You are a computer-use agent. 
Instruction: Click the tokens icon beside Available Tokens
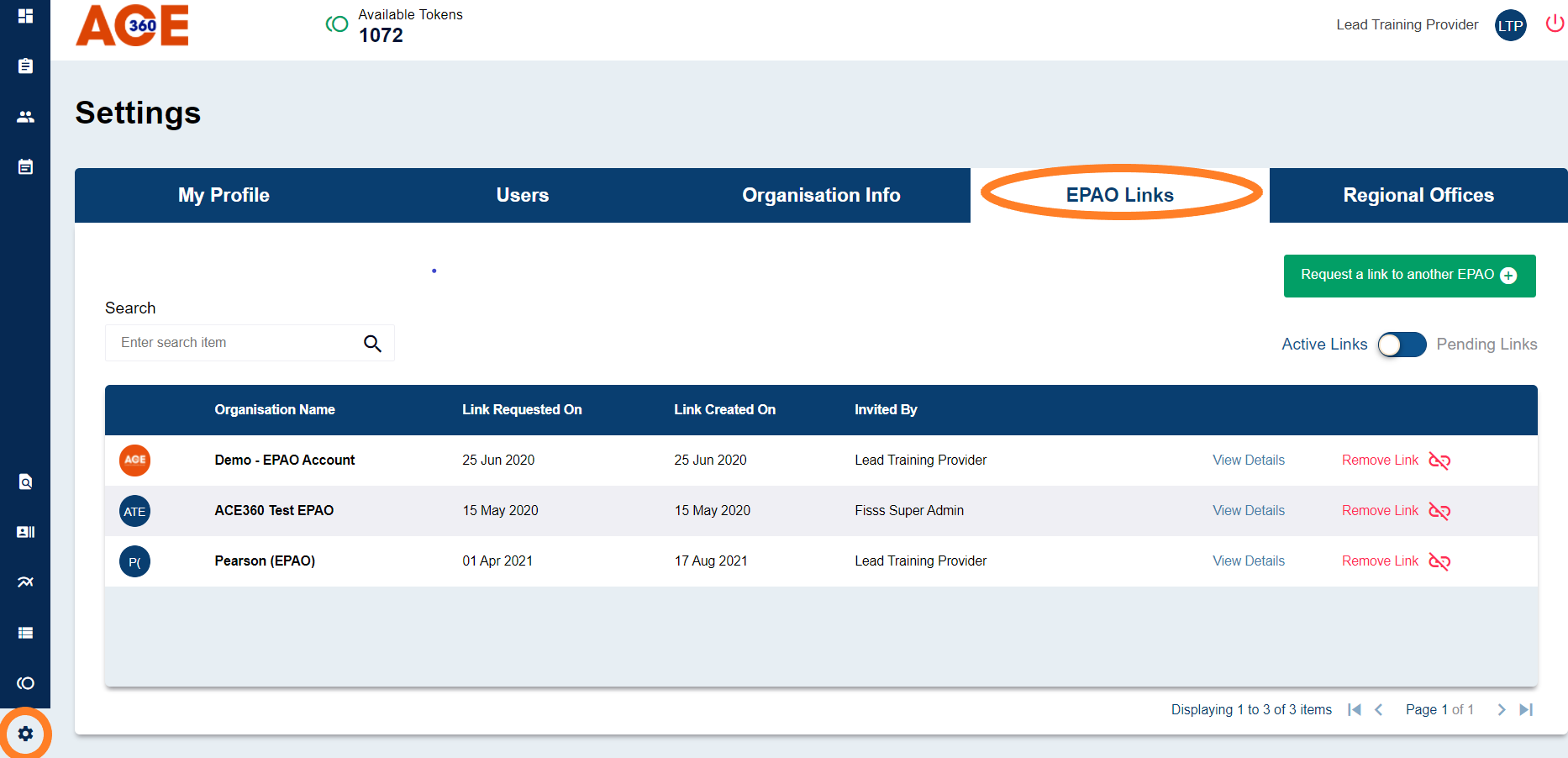336,24
